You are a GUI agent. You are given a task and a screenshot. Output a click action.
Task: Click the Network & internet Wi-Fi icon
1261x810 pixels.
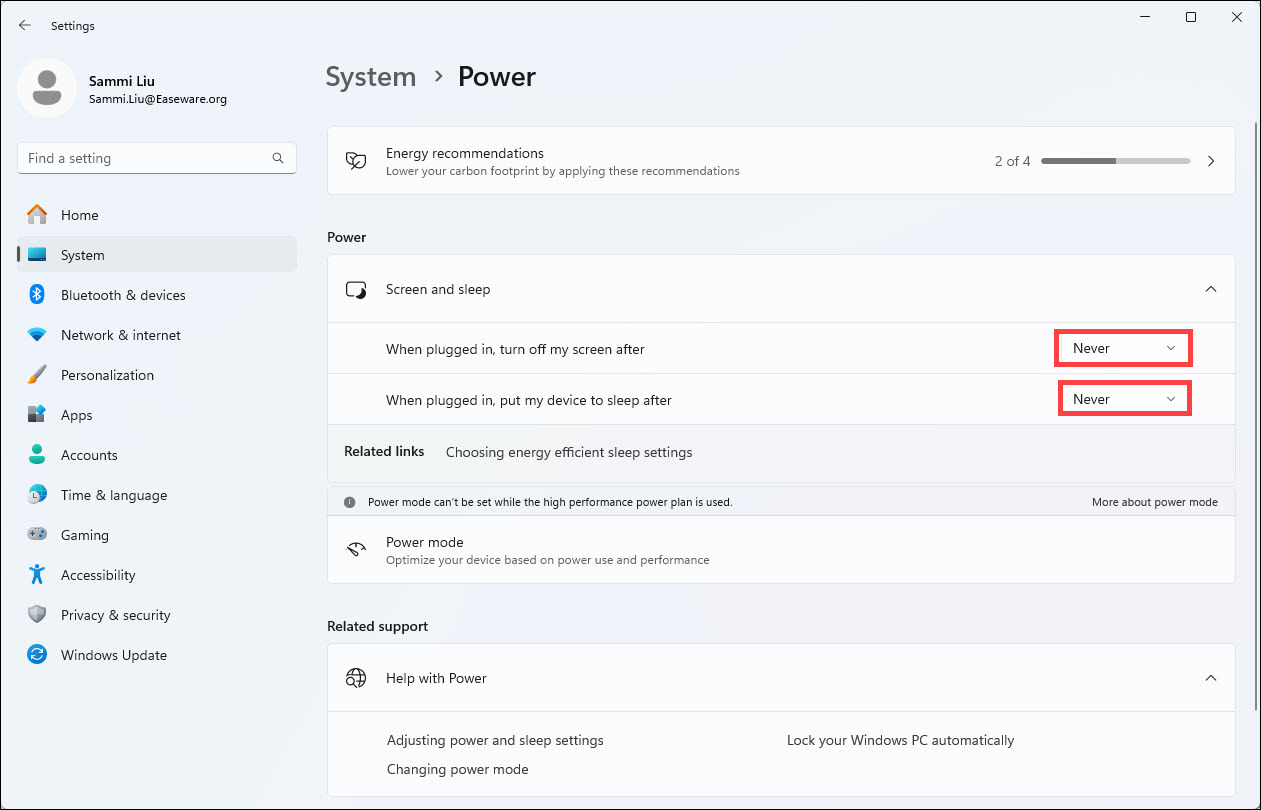click(x=37, y=335)
